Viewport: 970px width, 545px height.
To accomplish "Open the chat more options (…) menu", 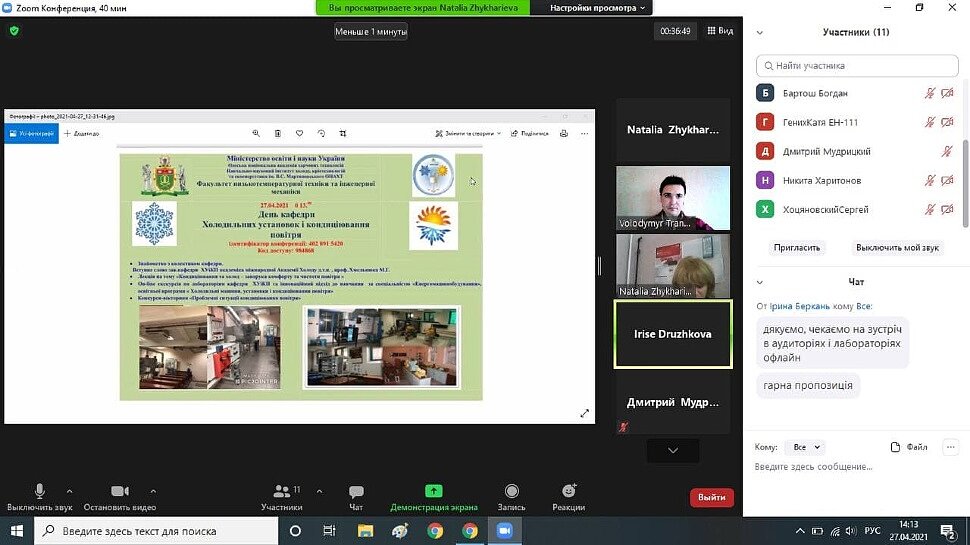I will point(951,447).
